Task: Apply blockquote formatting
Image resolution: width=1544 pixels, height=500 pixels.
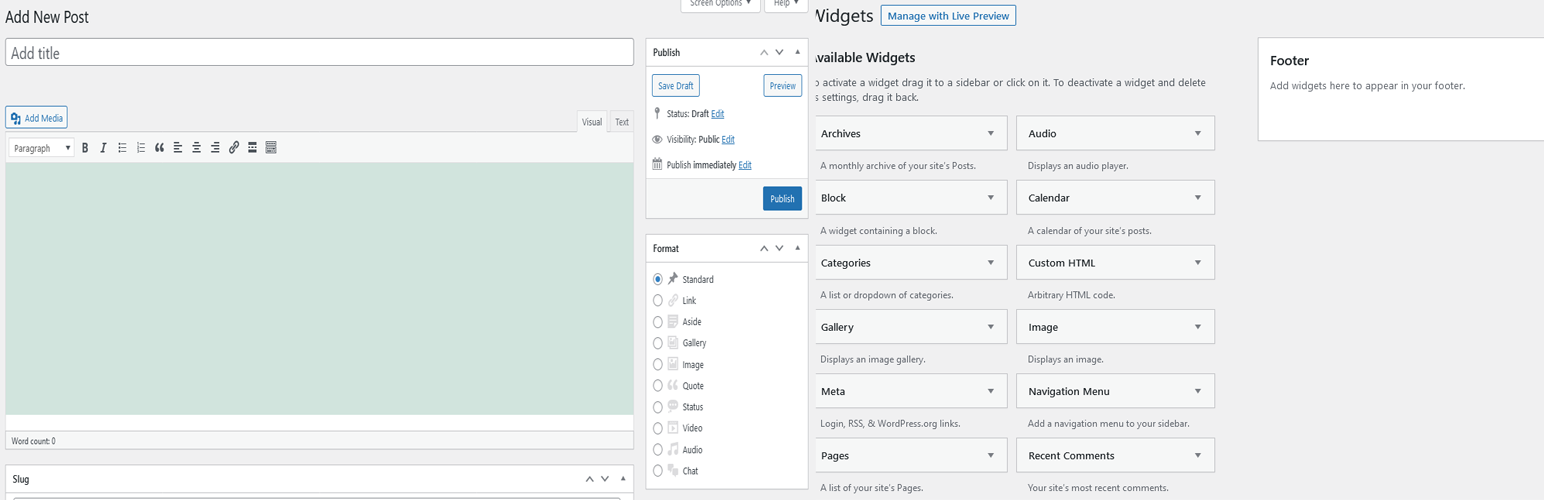Action: tap(159, 148)
